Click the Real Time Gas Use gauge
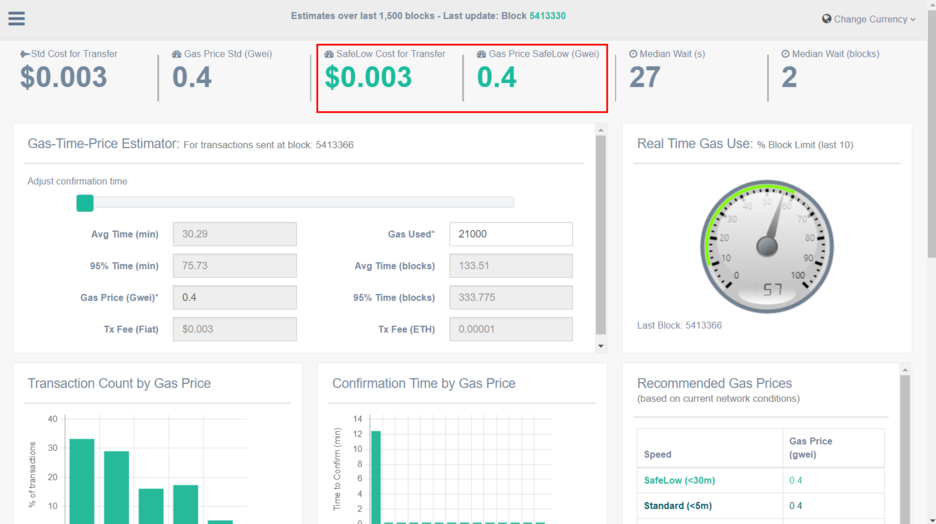 767,246
